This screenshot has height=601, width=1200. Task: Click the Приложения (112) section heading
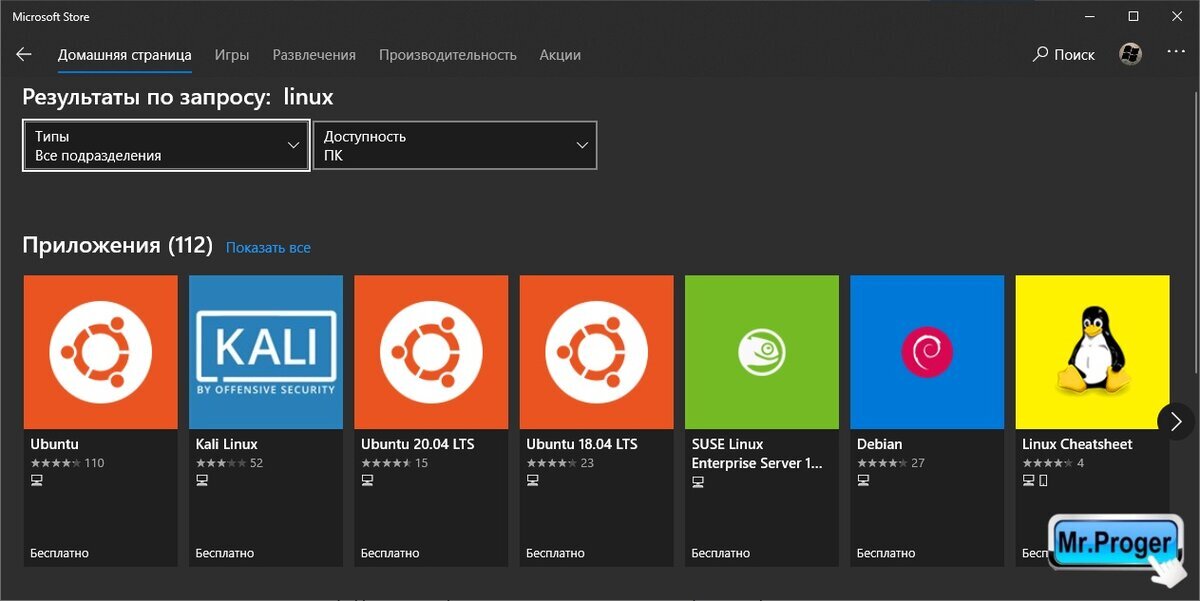[118, 245]
